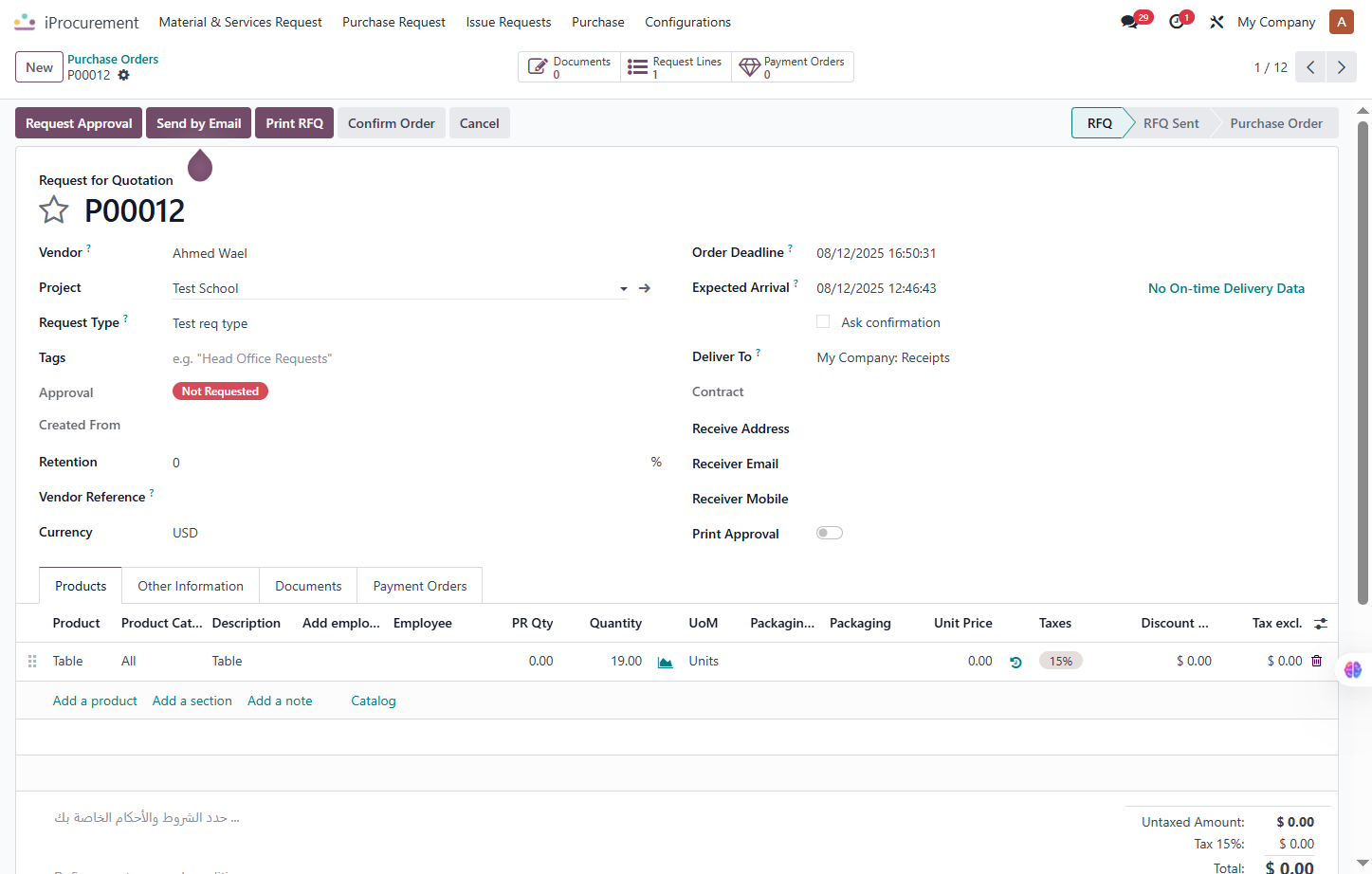
Task: Click the reset unit price icon
Action: coord(1015,662)
